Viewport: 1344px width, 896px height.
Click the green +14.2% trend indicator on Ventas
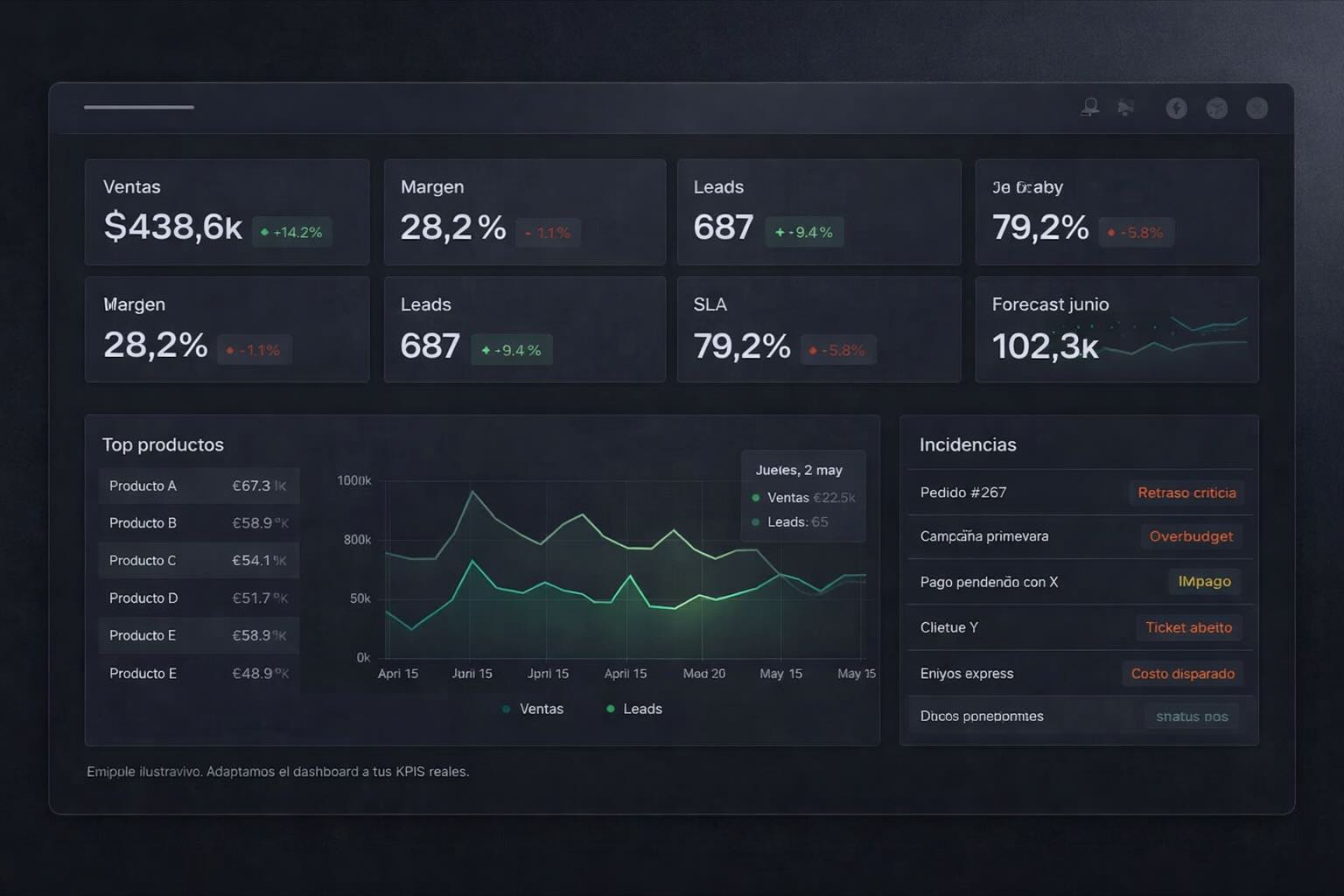click(x=292, y=232)
